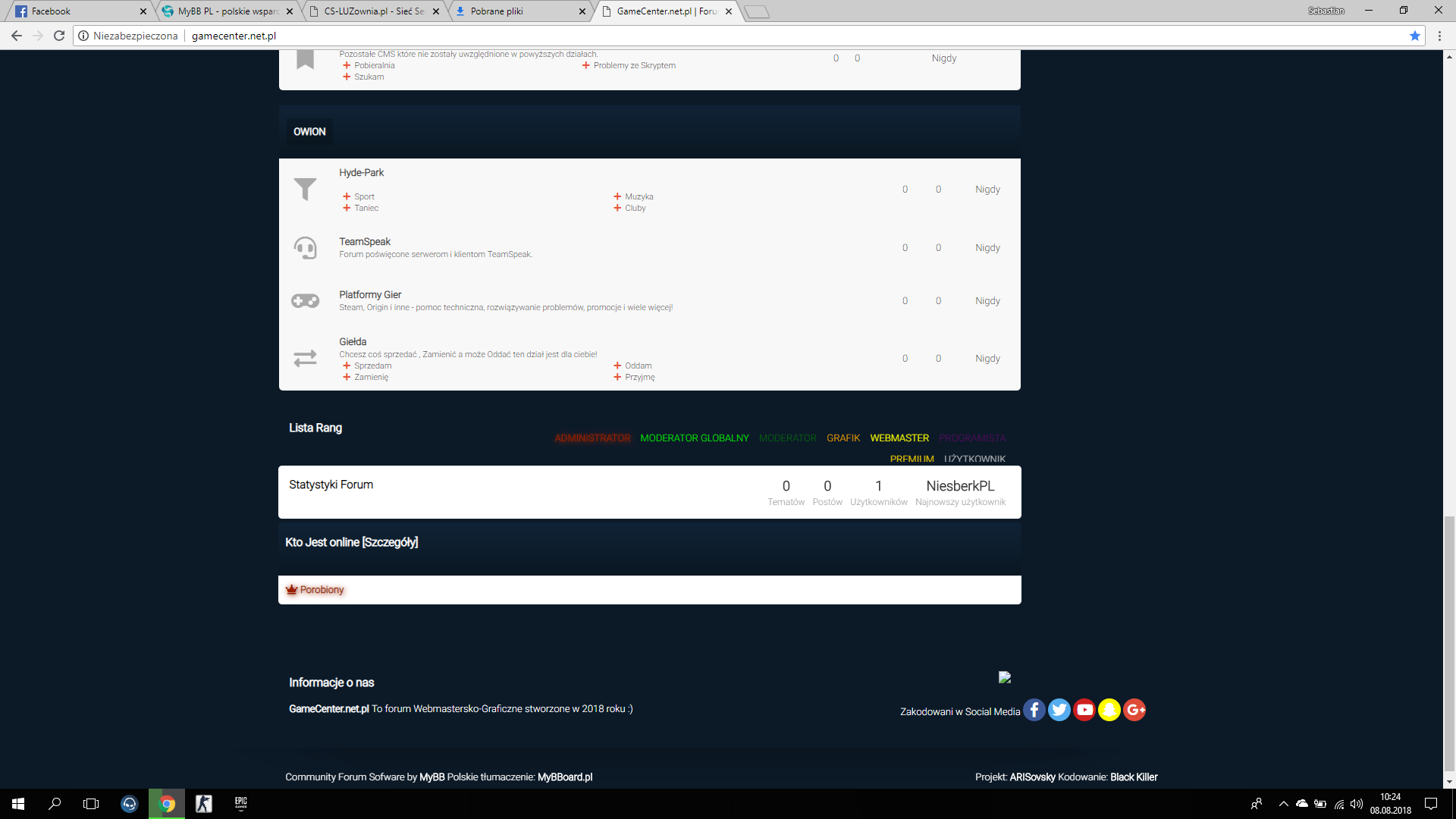
Task: Open the Snapchat social media icon
Action: point(1109,710)
